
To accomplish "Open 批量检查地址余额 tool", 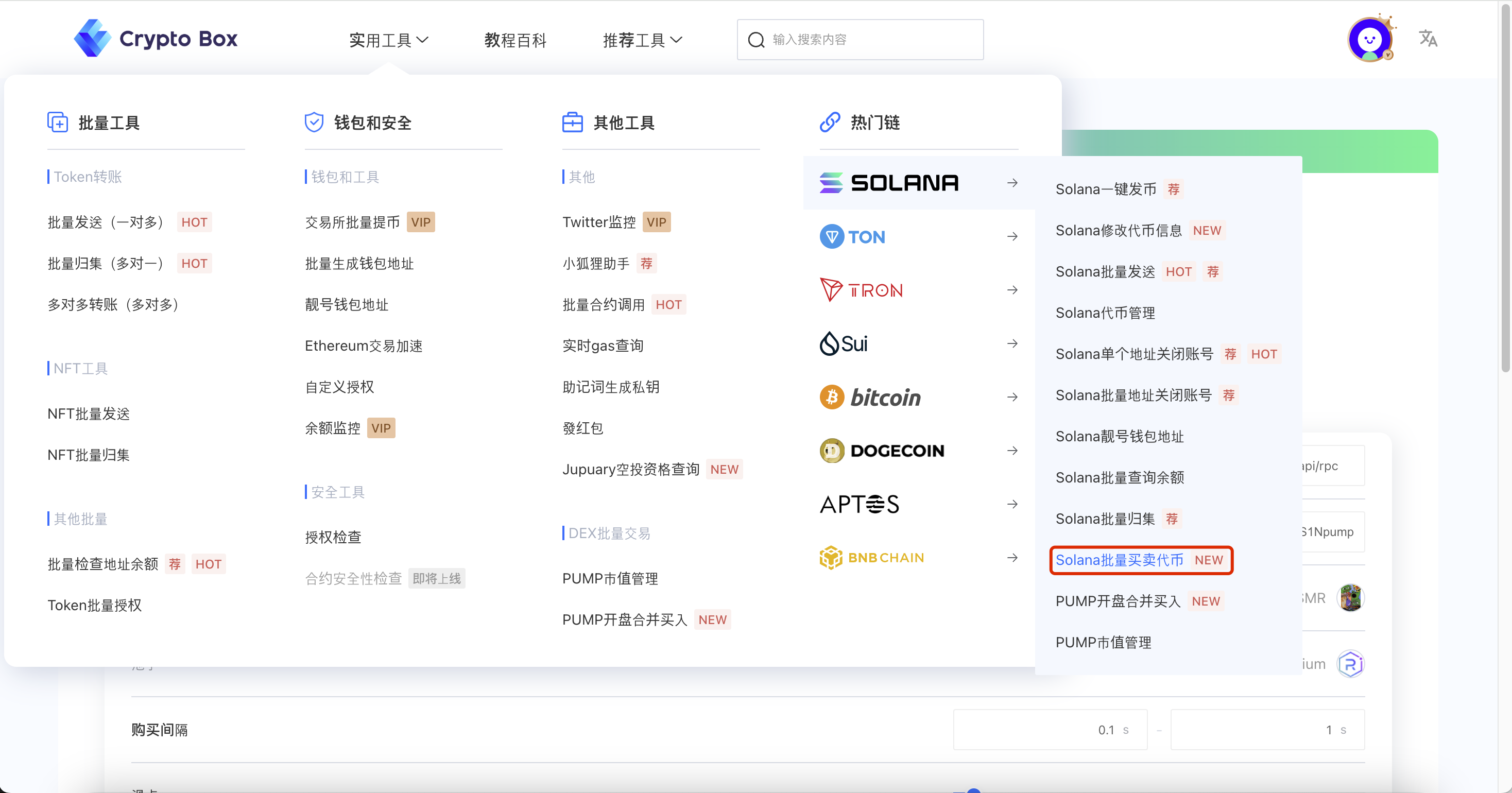I will tap(102, 564).
